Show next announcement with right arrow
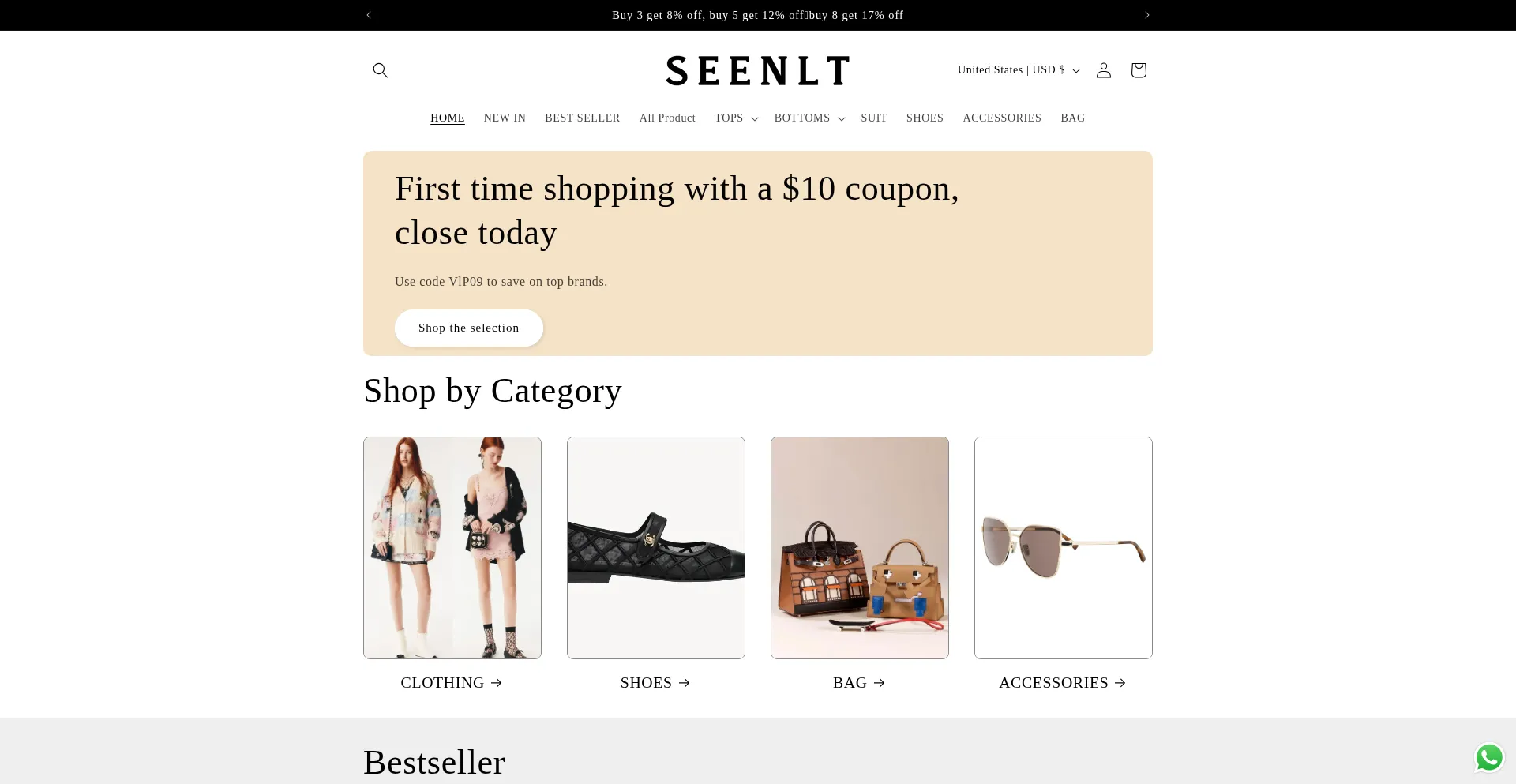The width and height of the screenshot is (1516, 784). [1146, 15]
